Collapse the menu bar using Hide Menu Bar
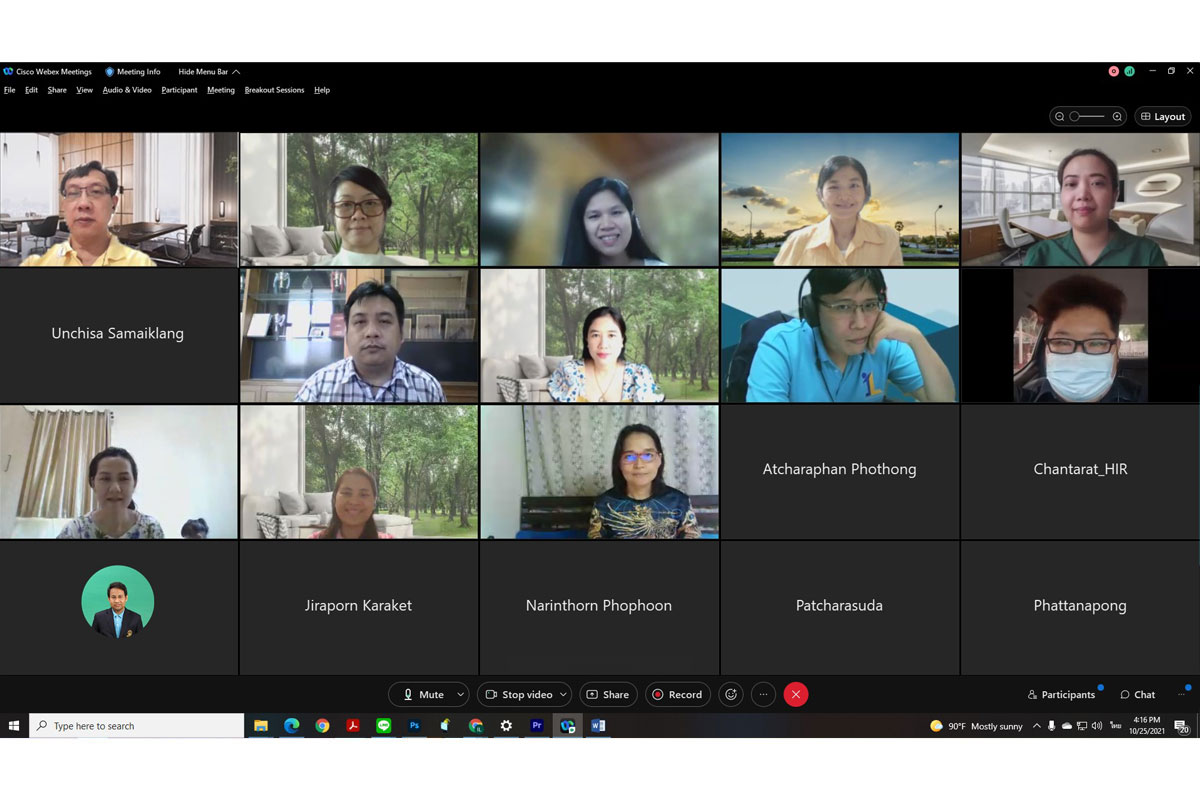The image size is (1200, 800). coord(208,72)
